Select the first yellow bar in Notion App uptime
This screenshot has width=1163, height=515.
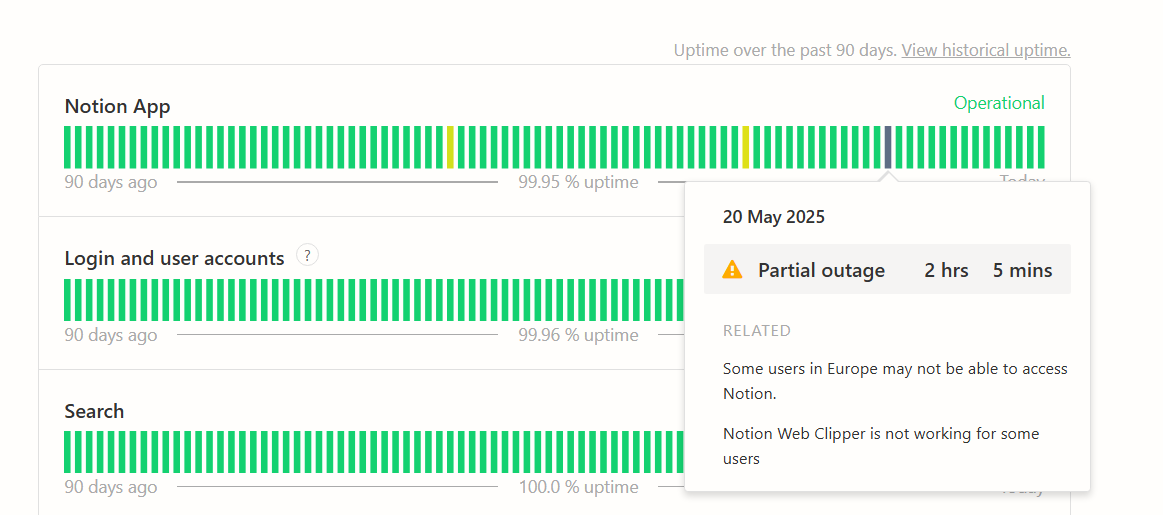coord(450,147)
